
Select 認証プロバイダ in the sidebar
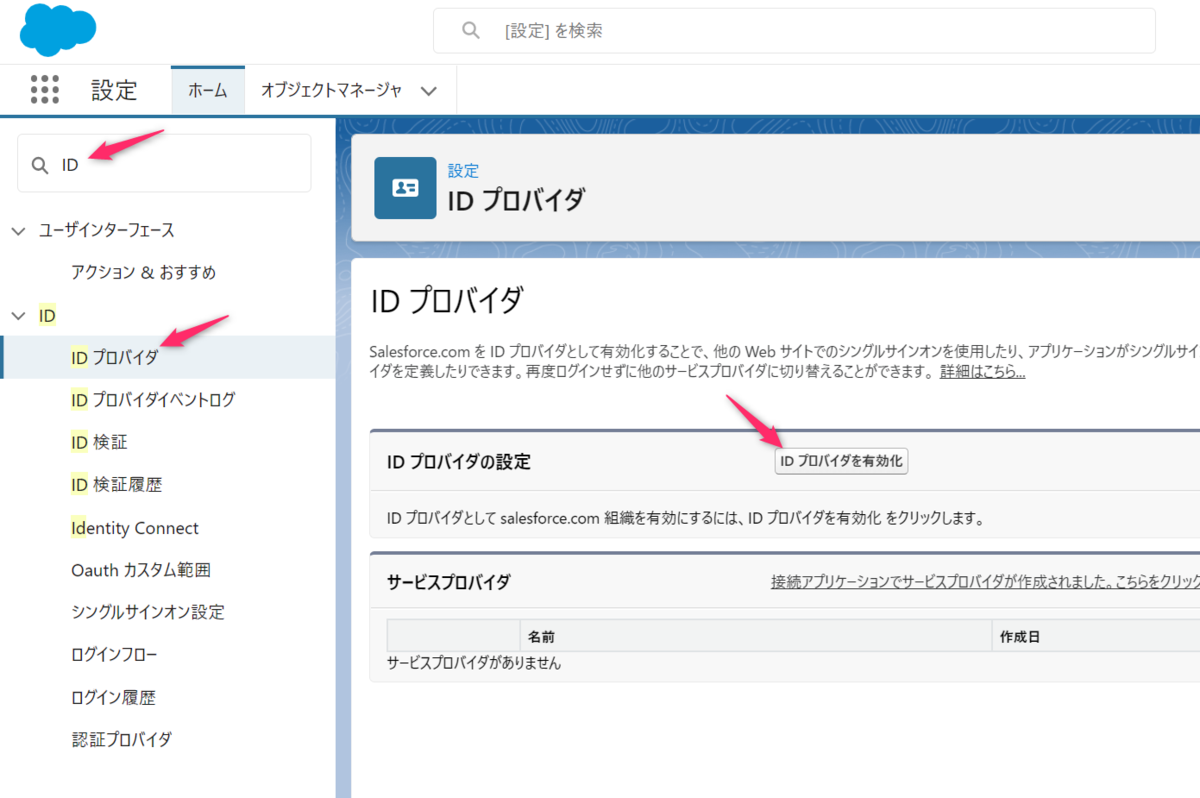(x=122, y=739)
